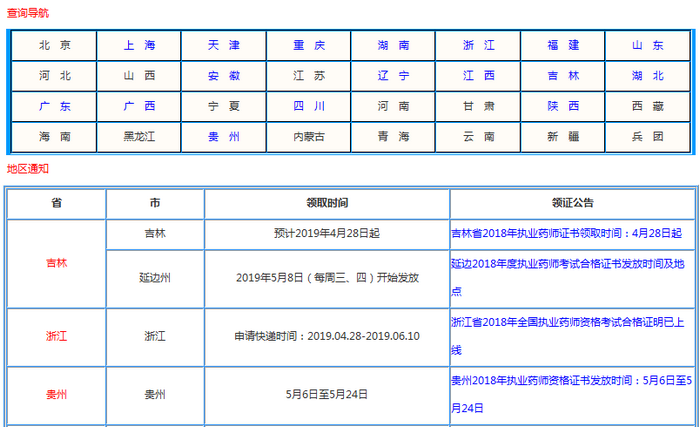Click the red 贵州 province cell in the table
This screenshot has width=700, height=427.
(x=56, y=394)
